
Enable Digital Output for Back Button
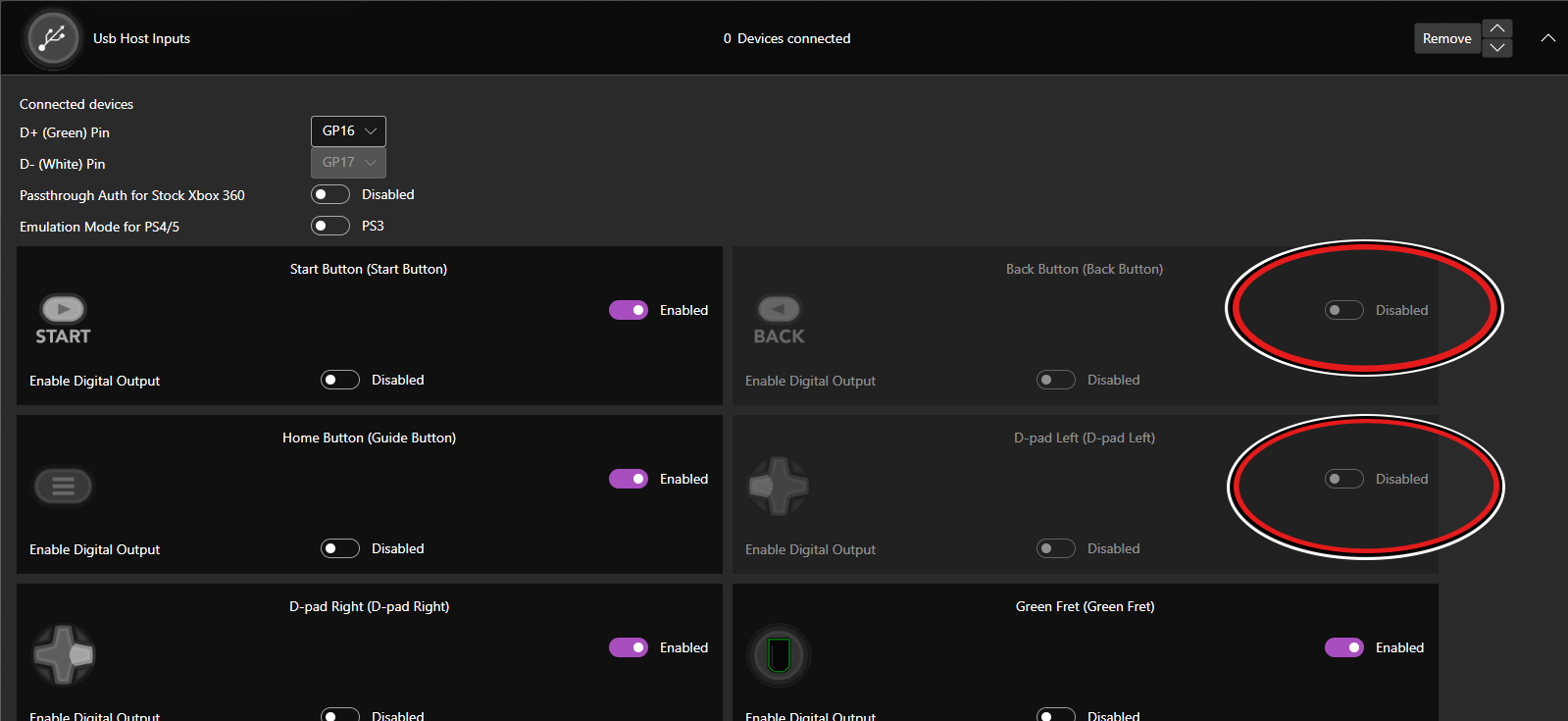(1056, 380)
